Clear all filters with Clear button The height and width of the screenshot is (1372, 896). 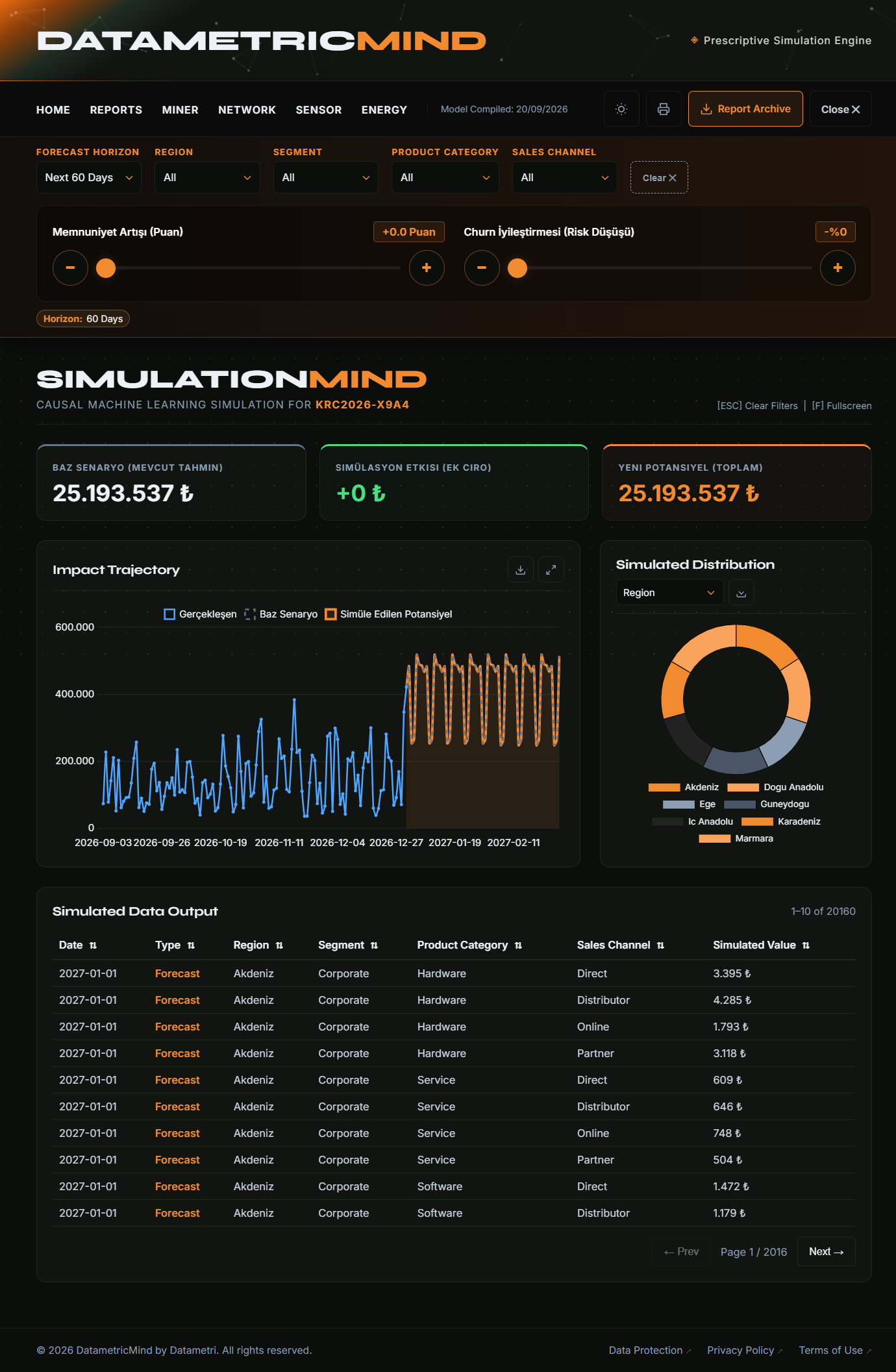tap(659, 177)
